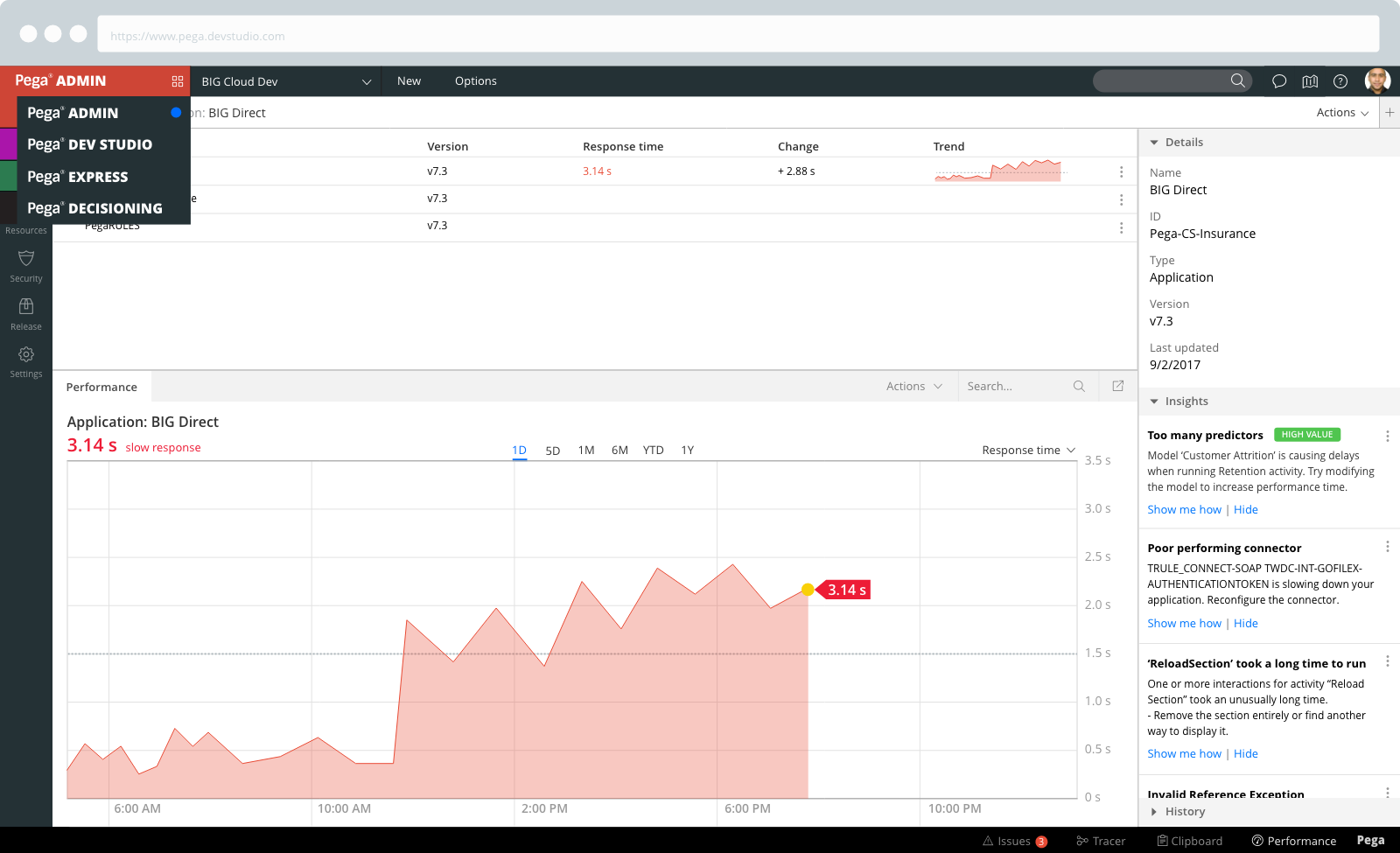Open options for Too many predictors insight
The width and height of the screenshot is (1400, 853).
tap(1387, 436)
